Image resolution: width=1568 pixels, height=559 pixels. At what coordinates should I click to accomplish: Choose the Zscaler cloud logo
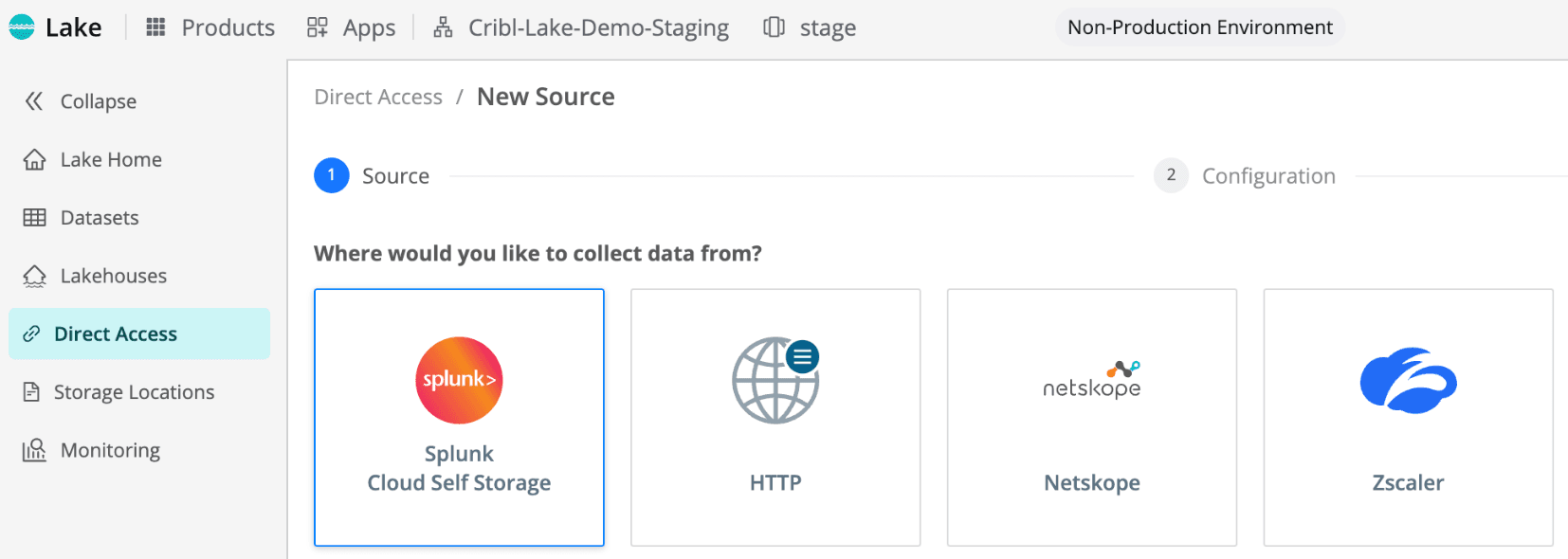pos(1409,380)
